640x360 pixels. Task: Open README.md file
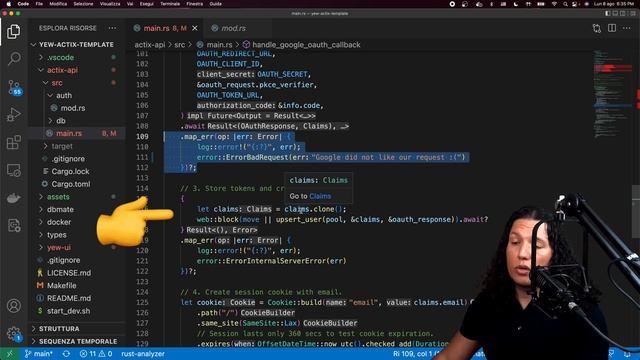coord(69,298)
